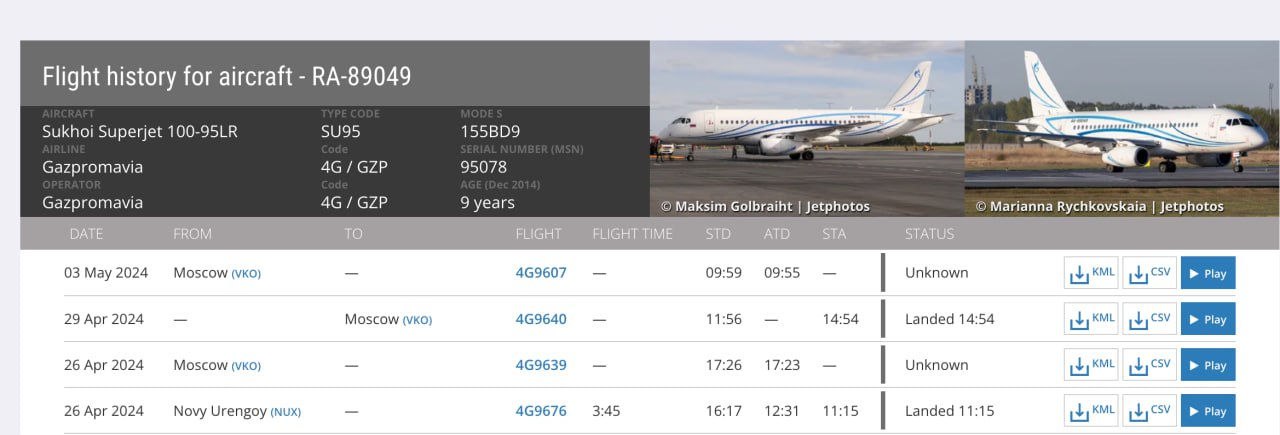The image size is (1280, 435).
Task: Open flight number 4G9639 link
Action: coord(541,365)
